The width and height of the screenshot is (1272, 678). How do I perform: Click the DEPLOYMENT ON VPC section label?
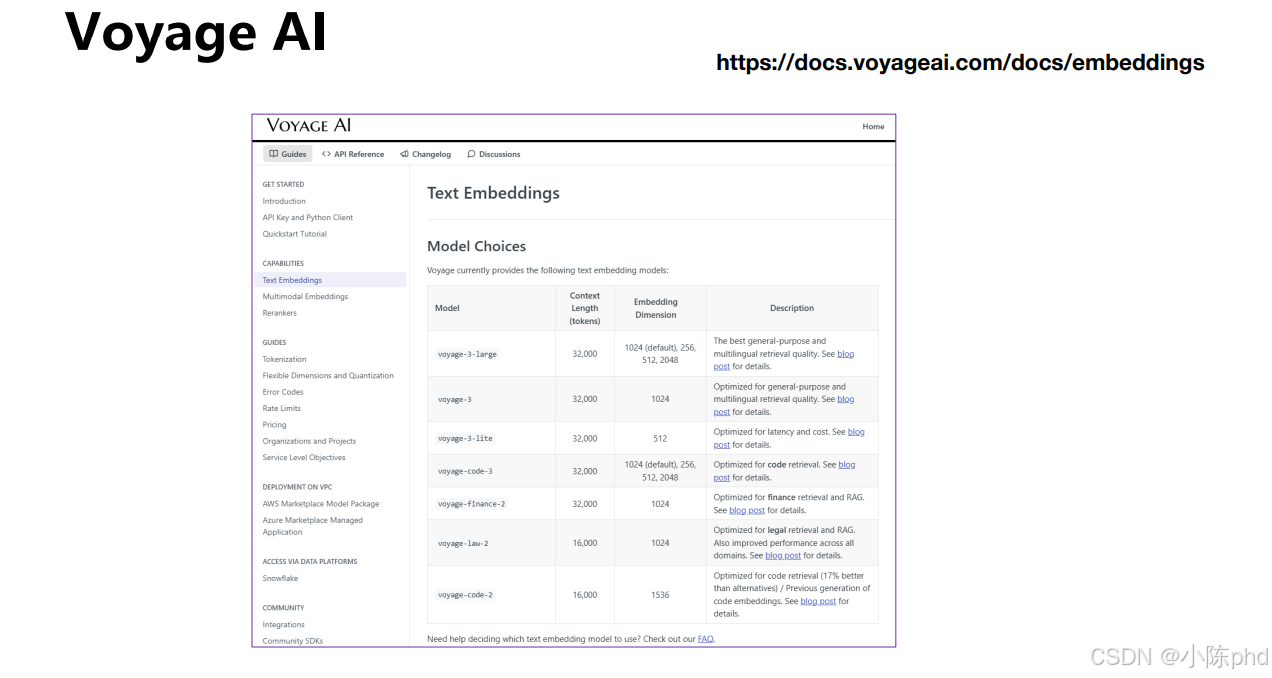click(298, 487)
